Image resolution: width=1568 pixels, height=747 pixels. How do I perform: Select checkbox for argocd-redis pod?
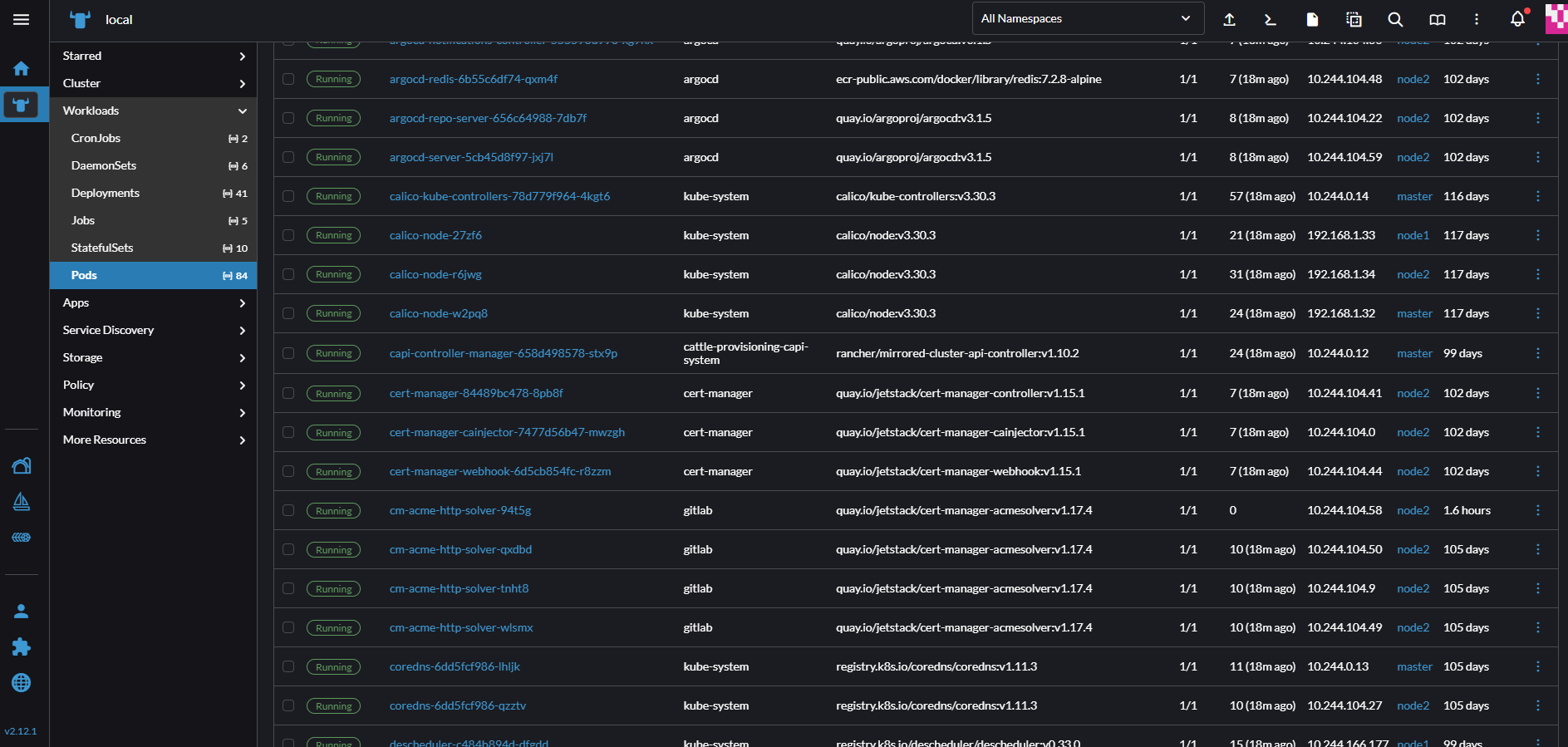pyautogui.click(x=288, y=79)
